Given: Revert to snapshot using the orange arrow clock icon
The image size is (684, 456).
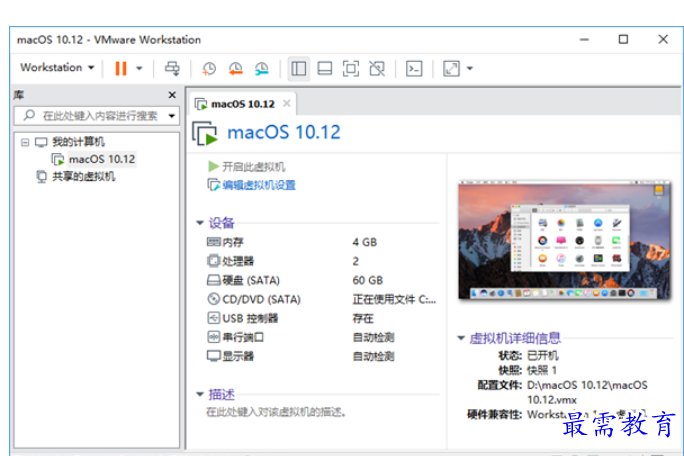Looking at the screenshot, I should [236, 69].
